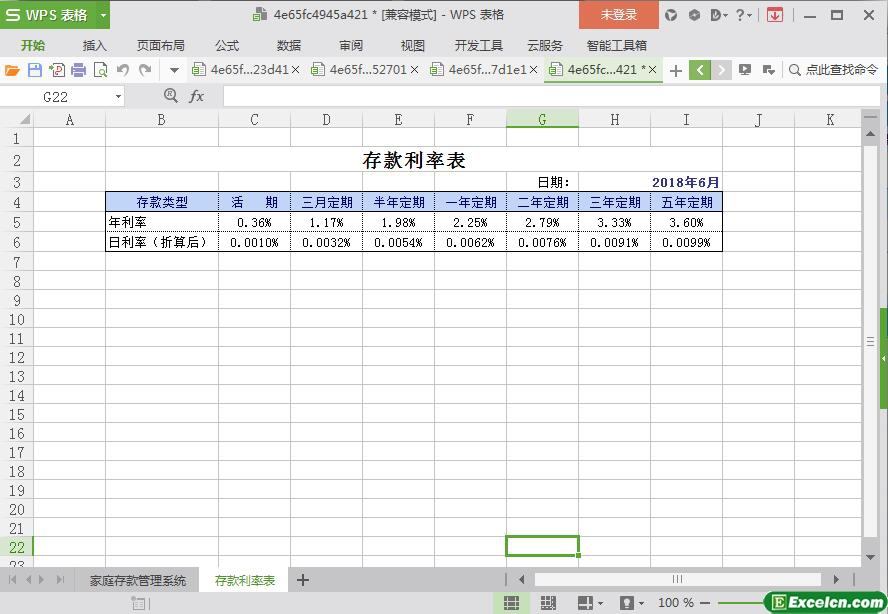Click the Open folder icon
Screen dimensions: 888x614
point(12,70)
